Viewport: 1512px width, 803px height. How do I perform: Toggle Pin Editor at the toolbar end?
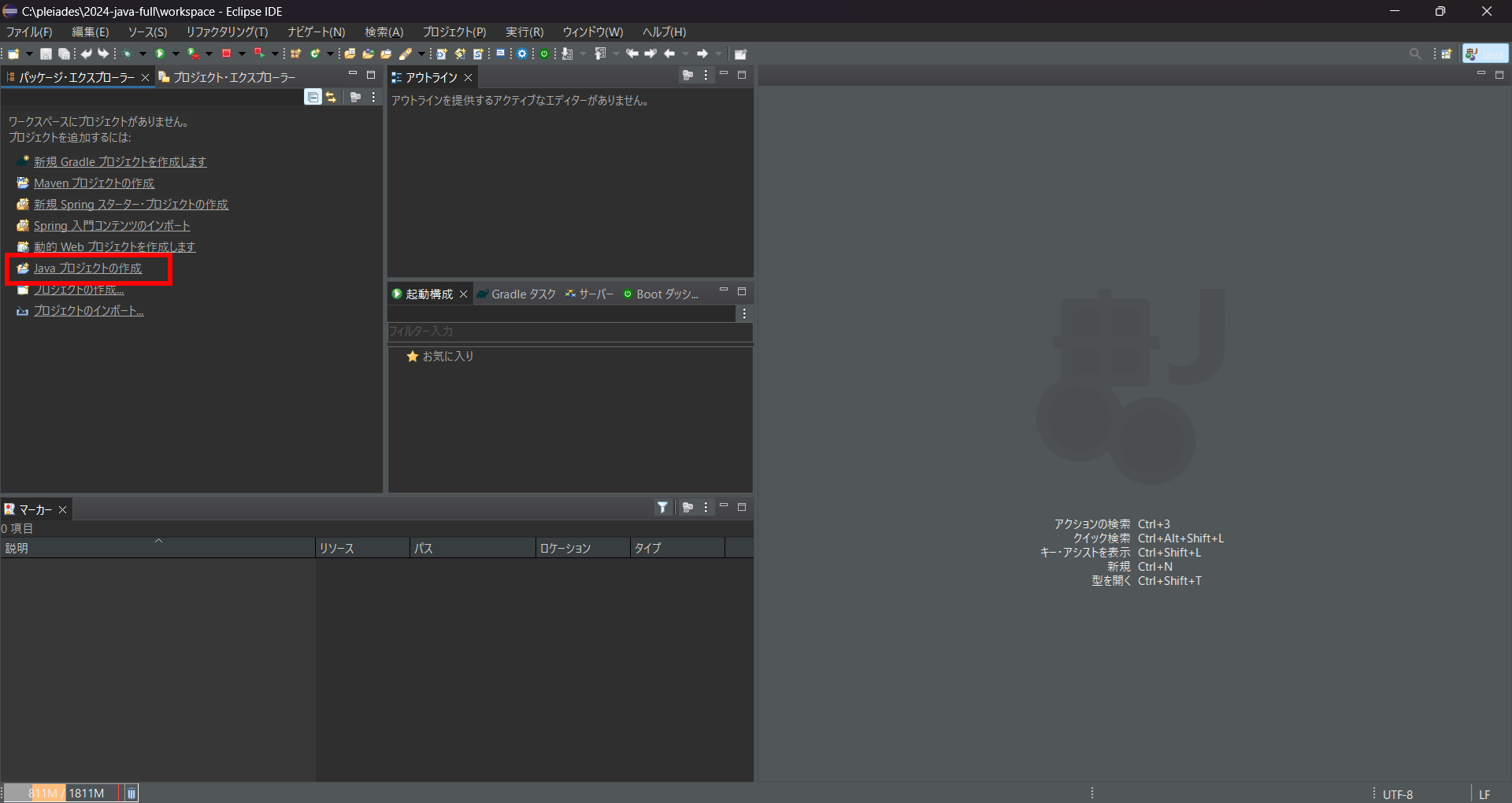741,54
